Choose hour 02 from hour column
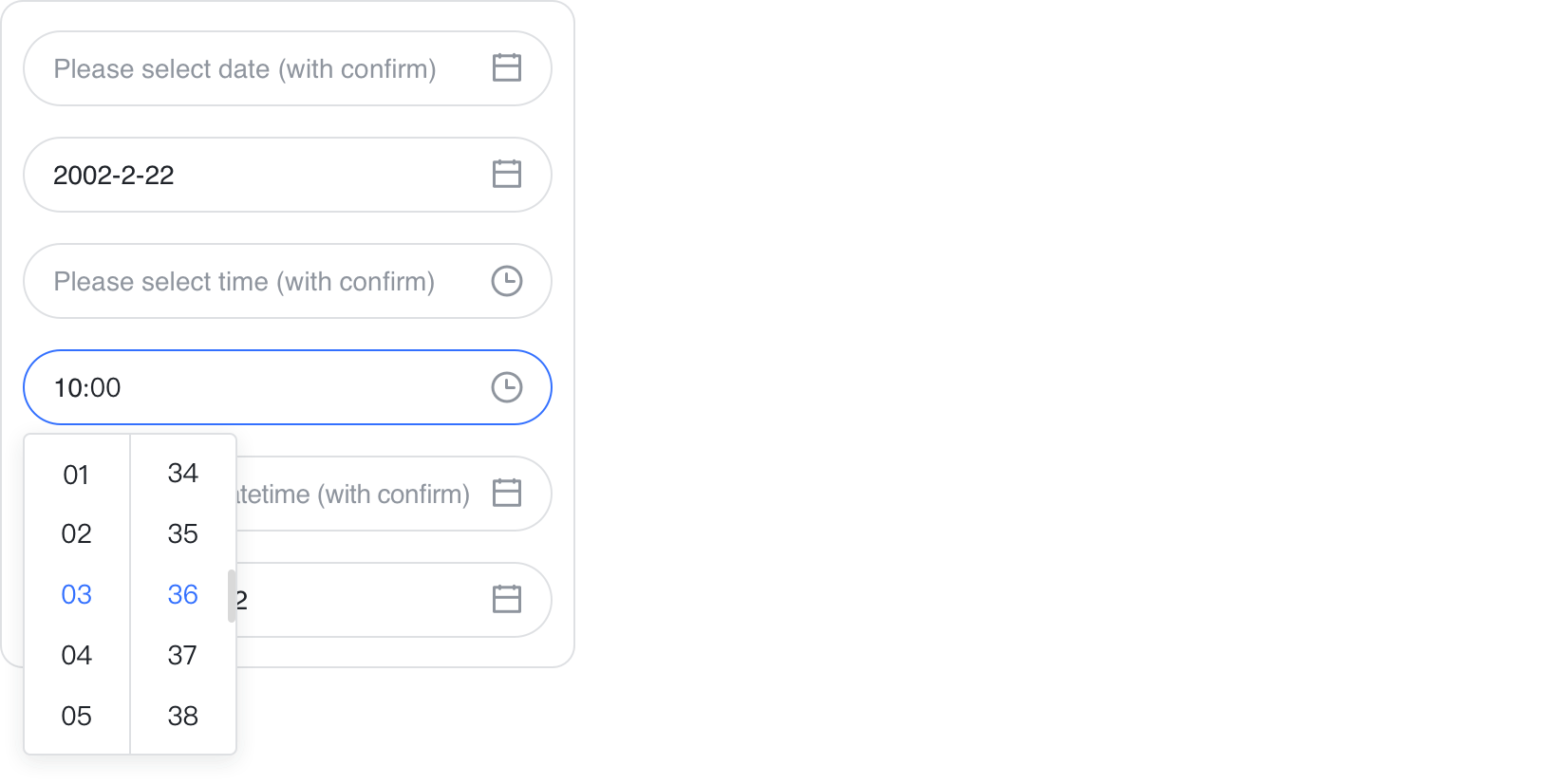 [x=77, y=534]
